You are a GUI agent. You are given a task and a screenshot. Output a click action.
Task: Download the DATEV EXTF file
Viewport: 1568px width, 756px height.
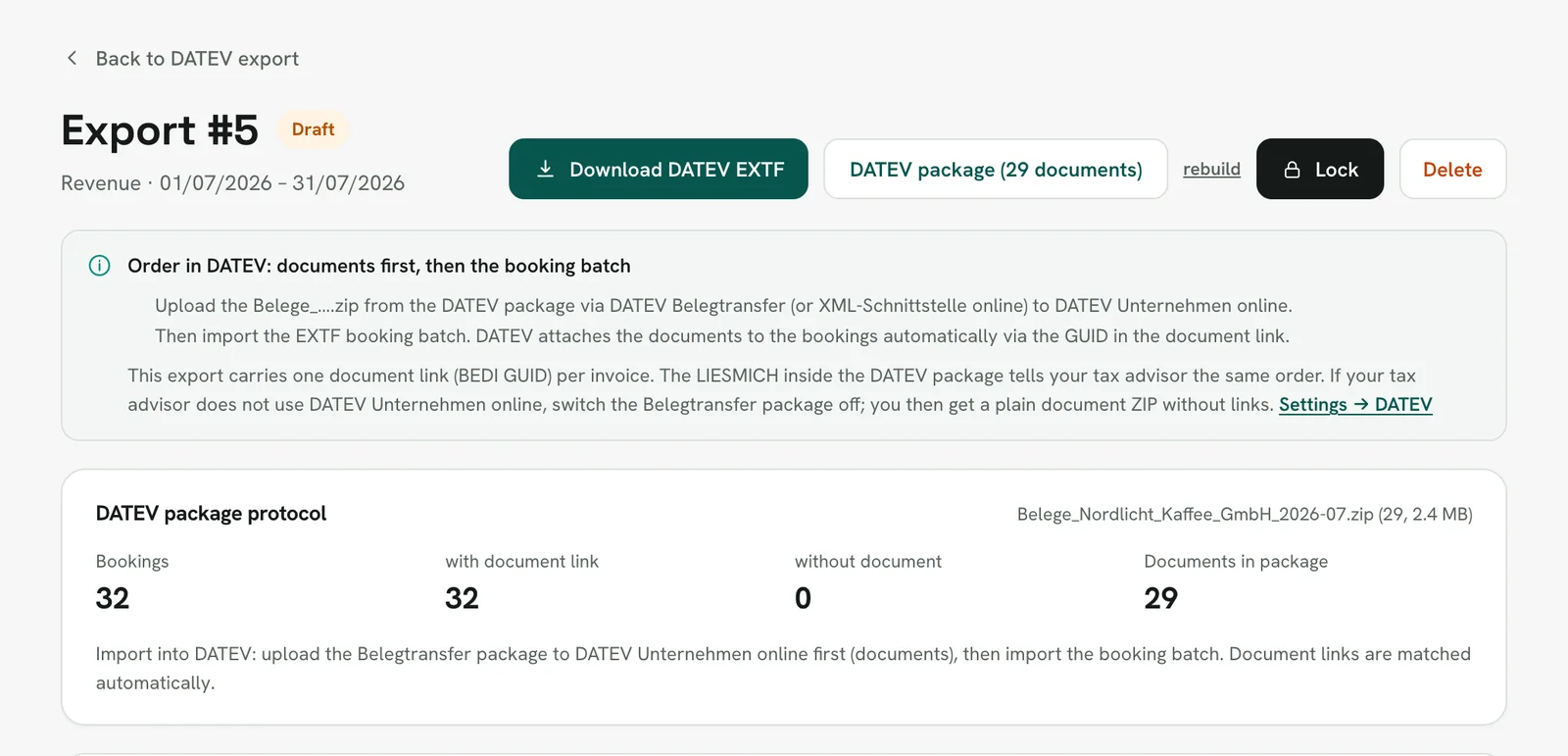[659, 169]
